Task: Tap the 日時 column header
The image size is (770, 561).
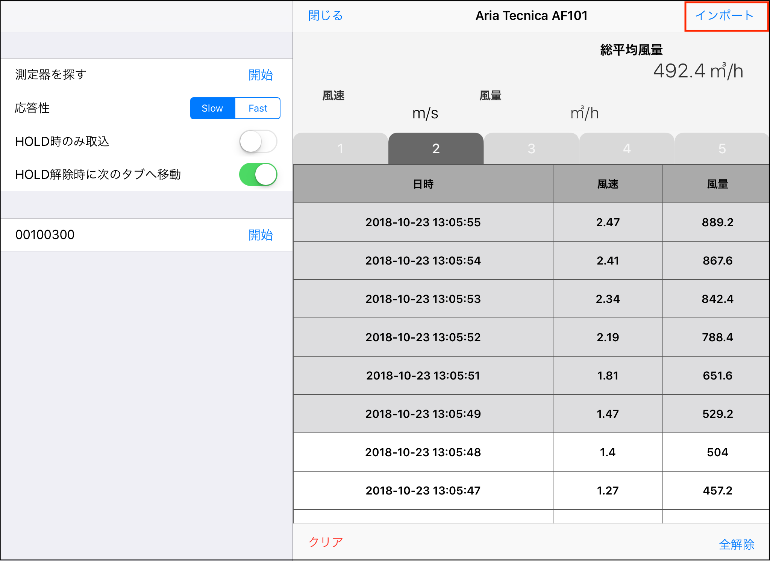Action: point(423,184)
